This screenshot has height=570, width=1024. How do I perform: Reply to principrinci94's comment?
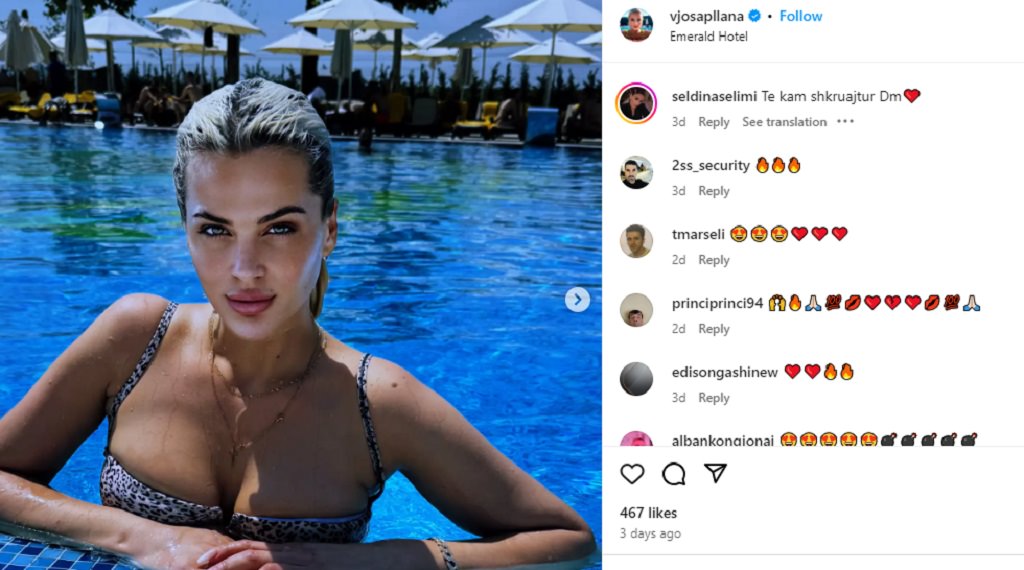pos(714,329)
